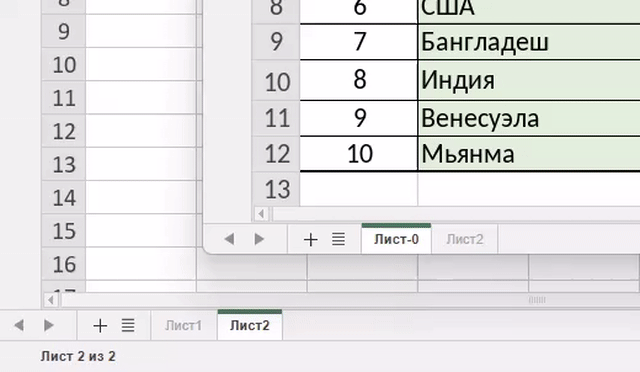Open the sheet list in back window
This screenshot has height=372, width=640.
point(128,326)
